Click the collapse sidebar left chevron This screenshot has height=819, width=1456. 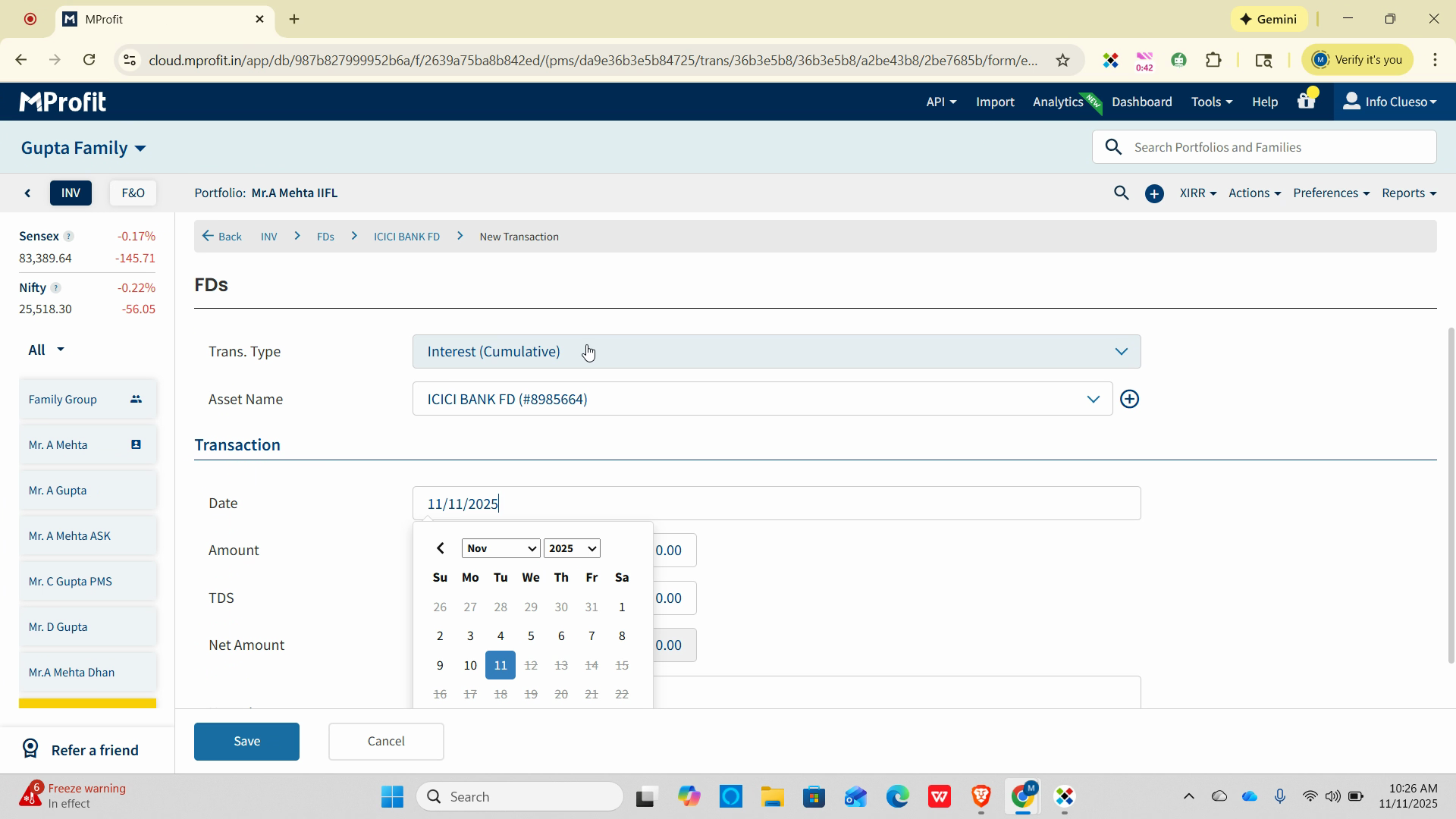28,193
